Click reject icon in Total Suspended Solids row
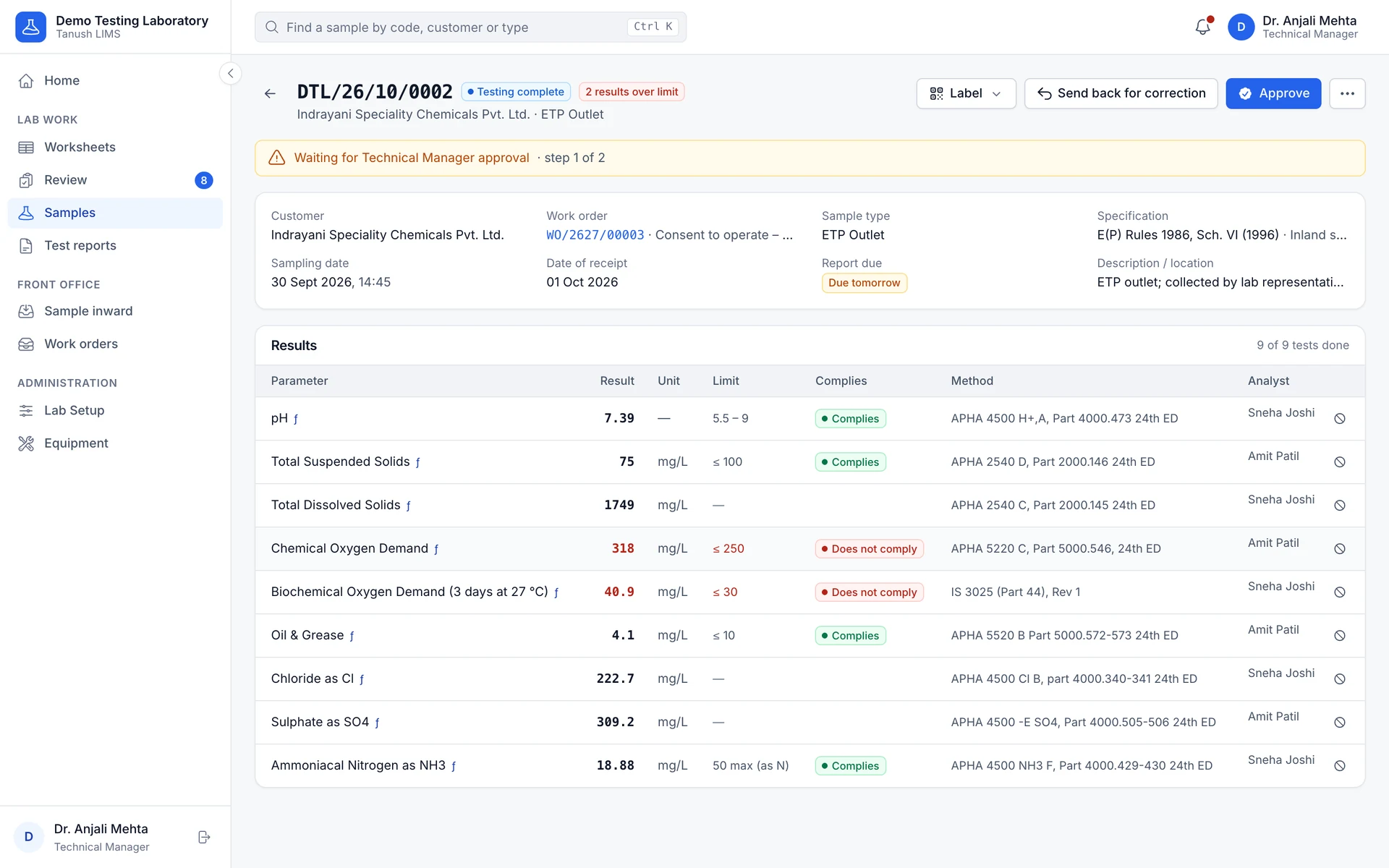 point(1339,462)
